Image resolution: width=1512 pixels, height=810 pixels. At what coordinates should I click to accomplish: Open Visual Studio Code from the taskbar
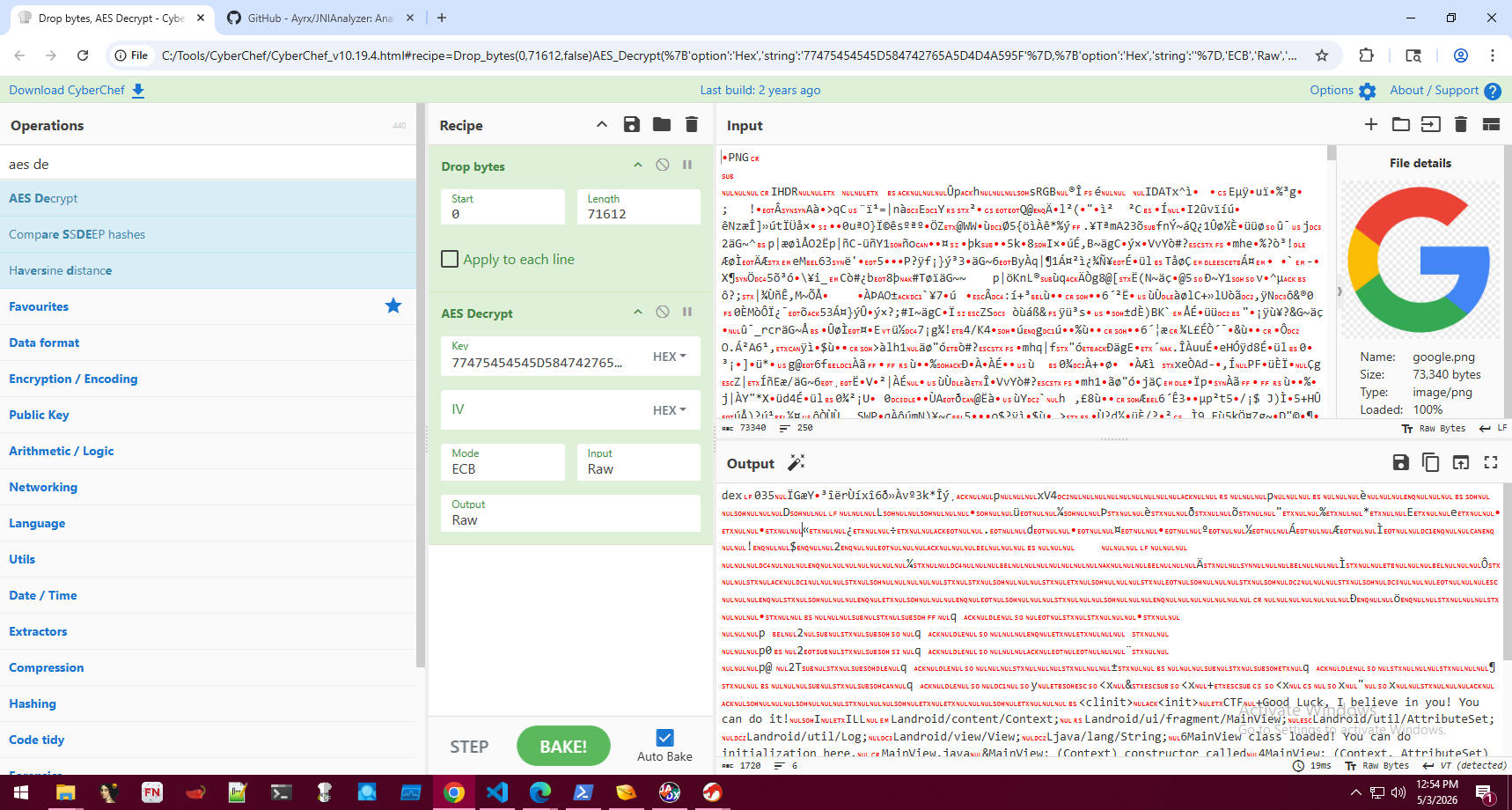[497, 792]
